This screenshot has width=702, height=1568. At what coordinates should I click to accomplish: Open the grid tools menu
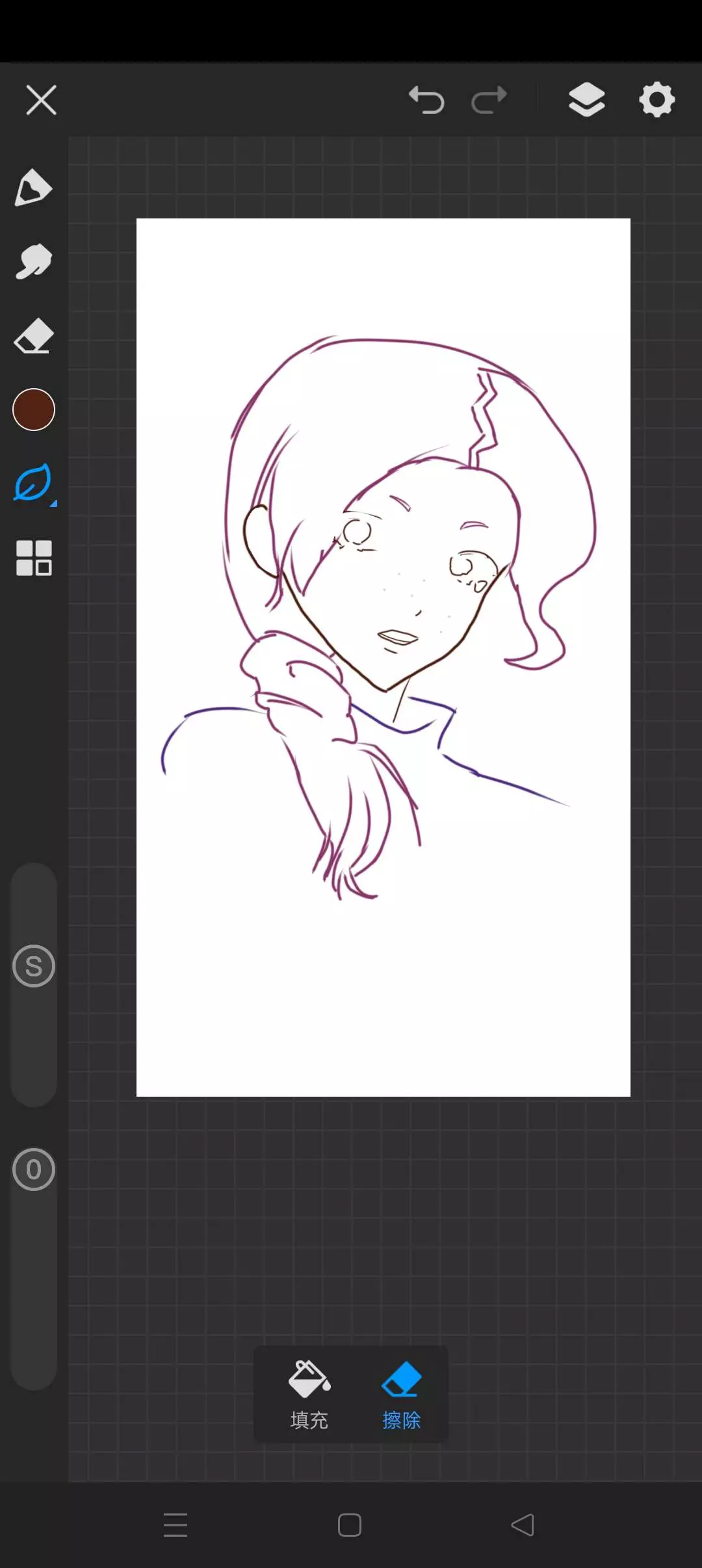(34, 558)
